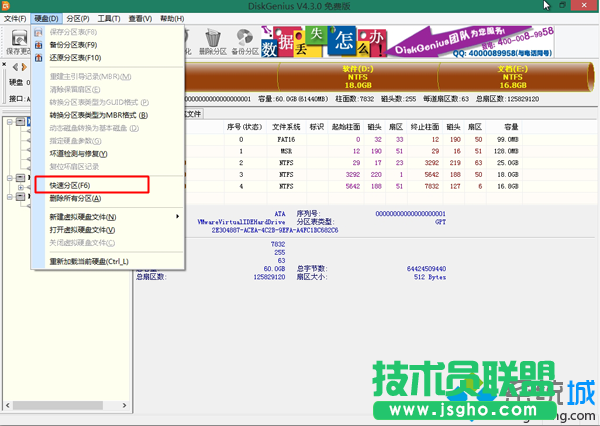Click the 文档(E:) NTFS 16.8GB partition bar

tap(513, 77)
